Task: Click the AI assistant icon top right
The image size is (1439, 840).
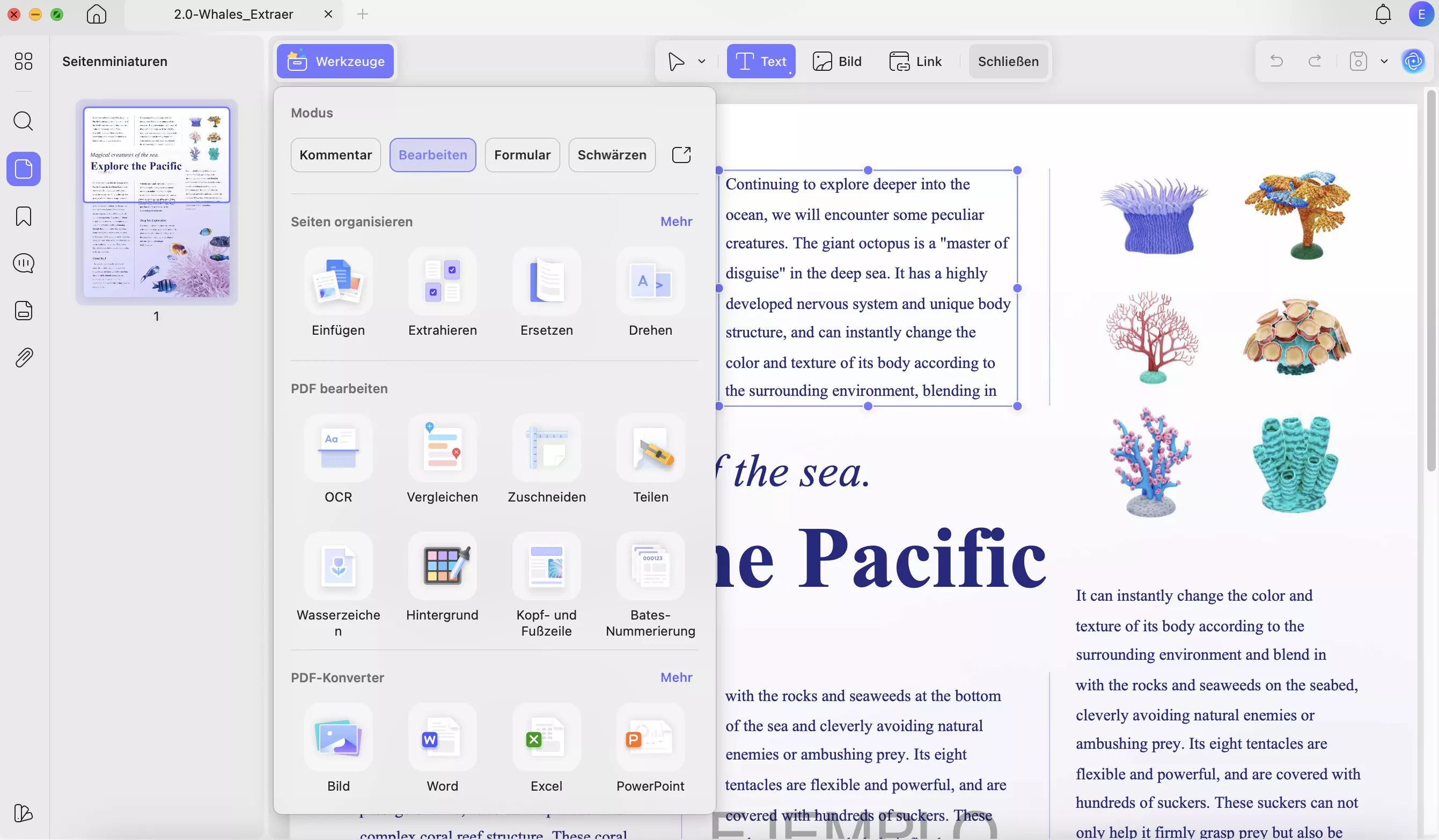Action: pyautogui.click(x=1413, y=61)
